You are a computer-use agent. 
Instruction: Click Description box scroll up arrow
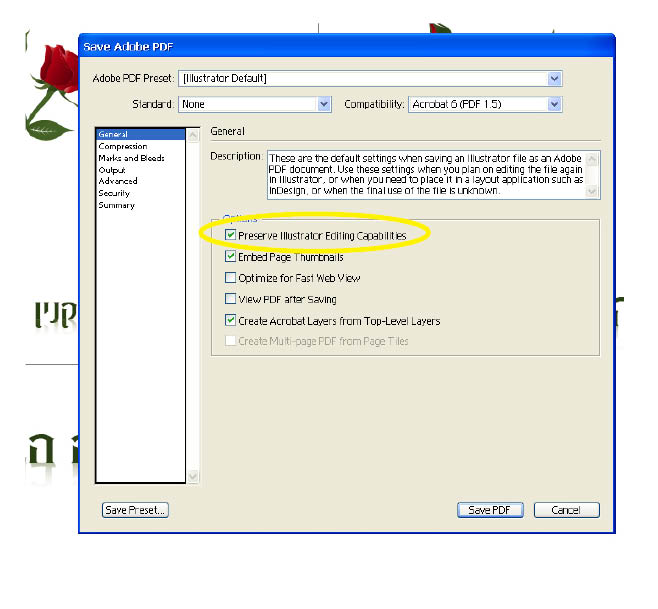(x=592, y=159)
